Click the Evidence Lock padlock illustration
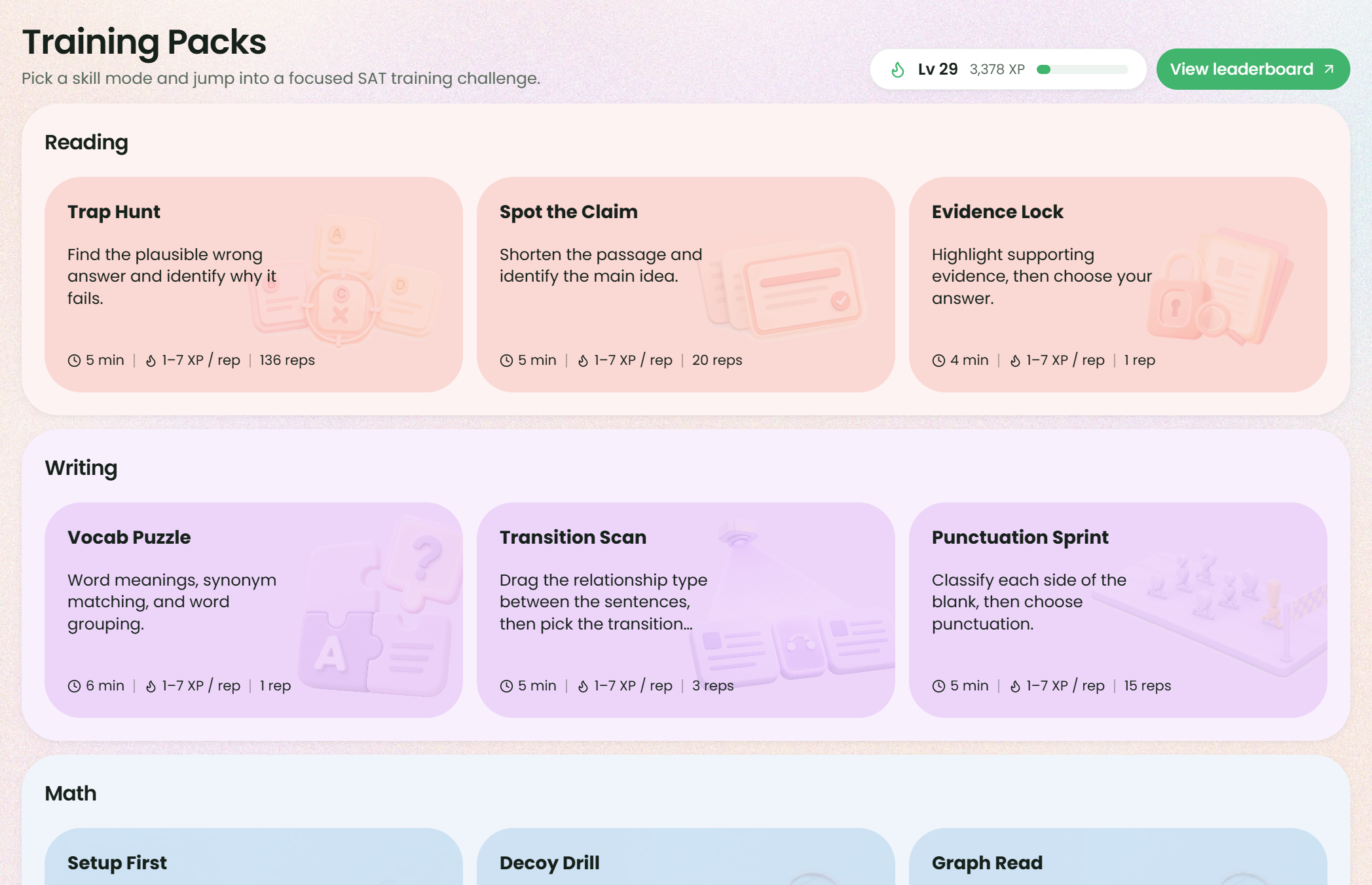 point(1221,286)
